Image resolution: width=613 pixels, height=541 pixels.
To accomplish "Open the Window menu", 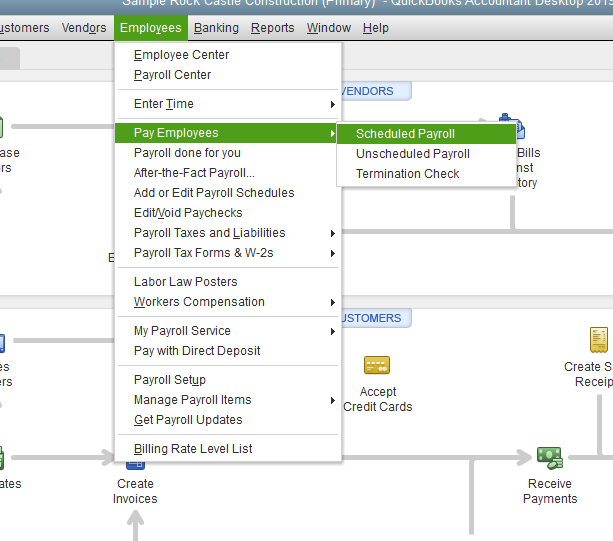I will [x=328, y=28].
